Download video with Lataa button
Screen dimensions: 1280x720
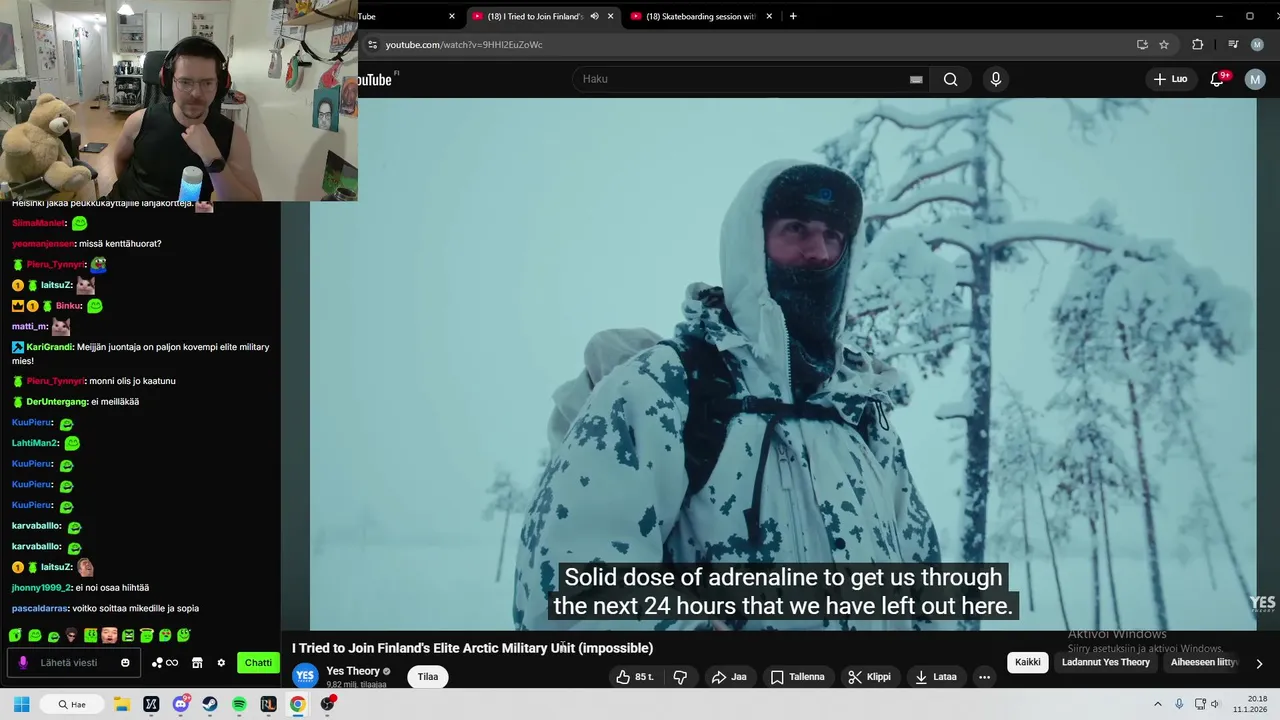coord(936,677)
